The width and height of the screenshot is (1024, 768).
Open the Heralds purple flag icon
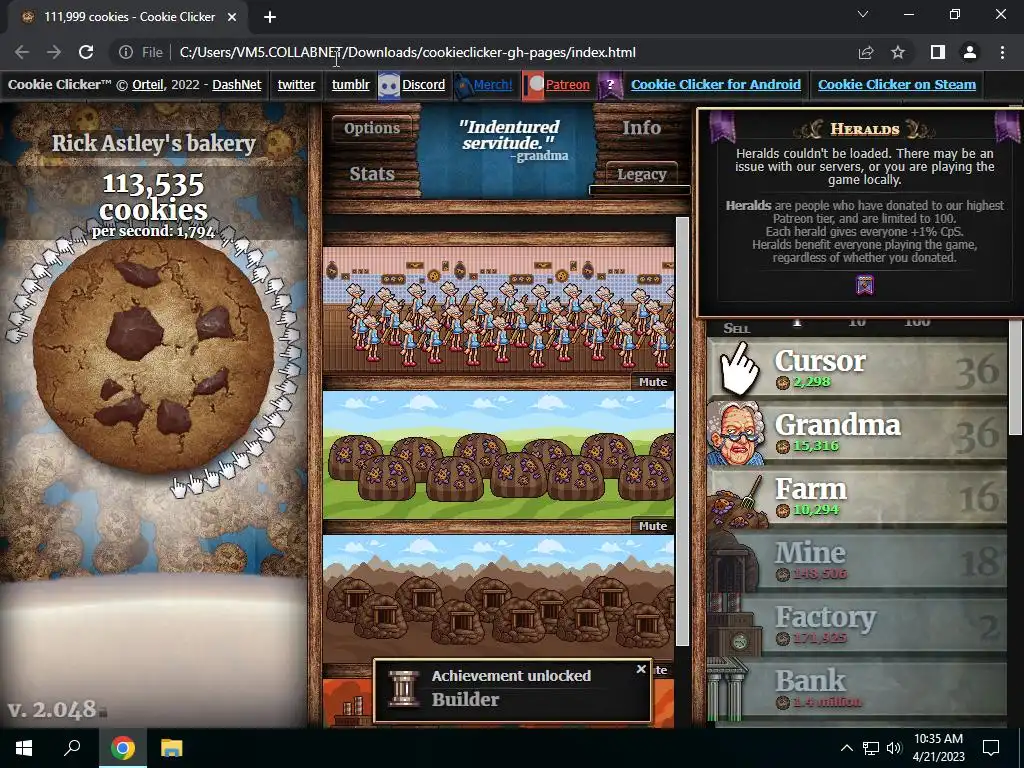click(610, 86)
